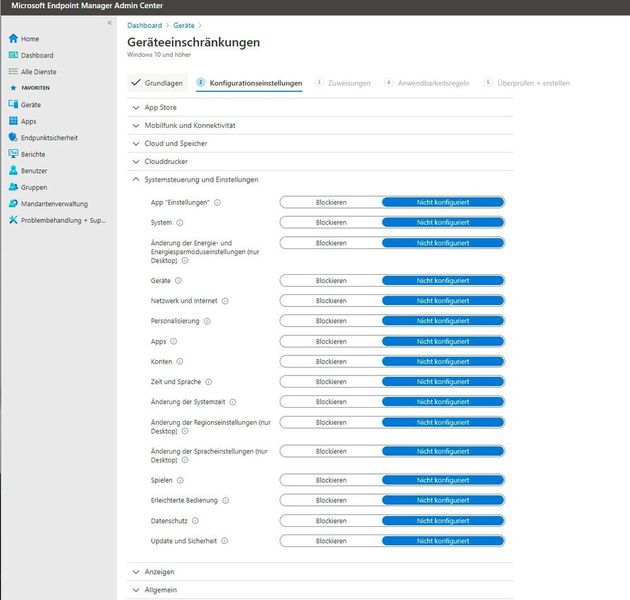Image resolution: width=630 pixels, height=600 pixels.
Task: Show info icon next to Personalisierung
Action: click(207, 321)
